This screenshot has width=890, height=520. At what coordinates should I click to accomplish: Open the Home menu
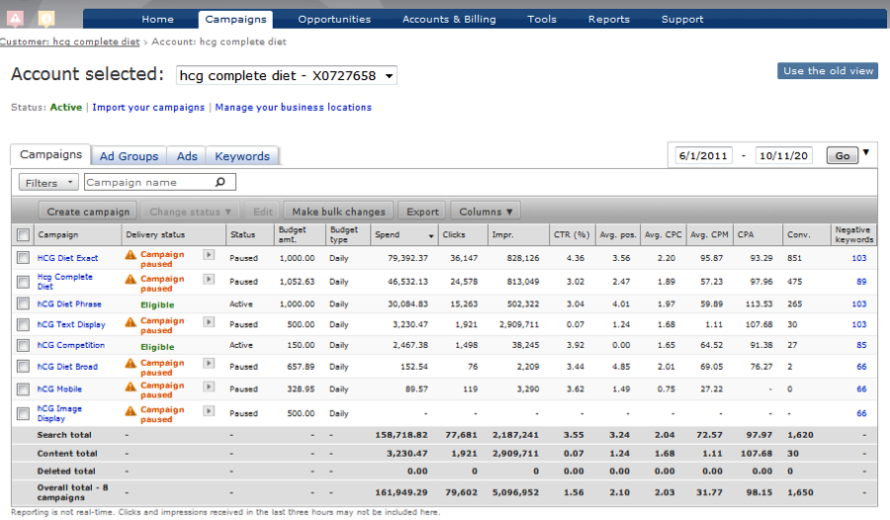(158, 19)
